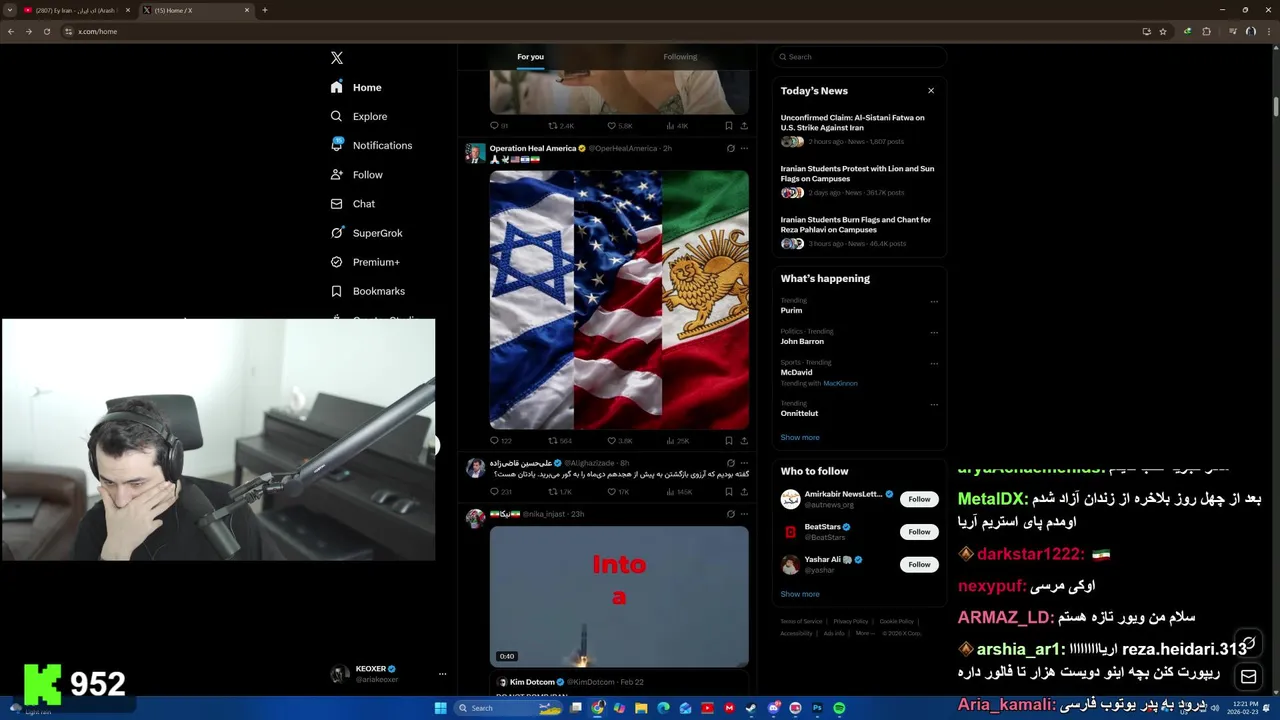Open Photoshop from the taskbar
The width and height of the screenshot is (1280, 720).
tap(817, 708)
